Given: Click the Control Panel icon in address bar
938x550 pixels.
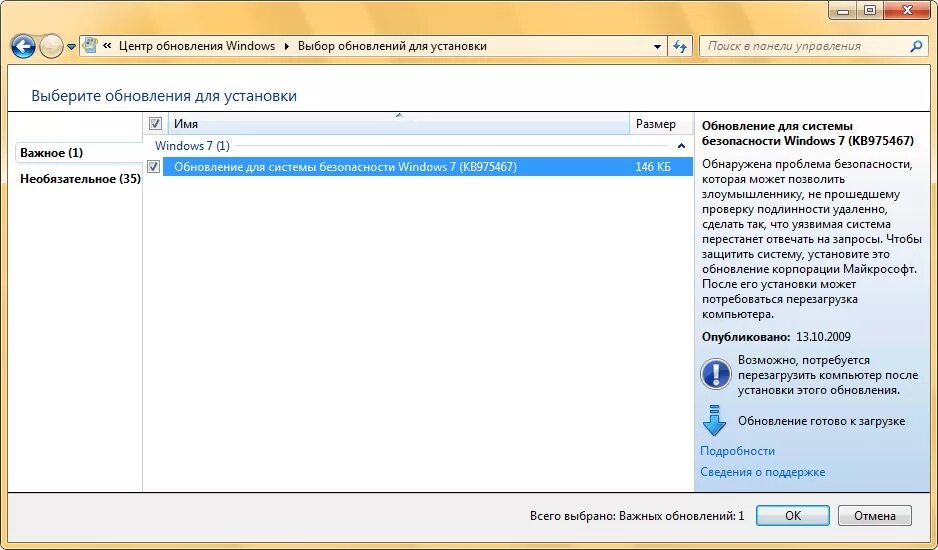Looking at the screenshot, I should [x=90, y=45].
